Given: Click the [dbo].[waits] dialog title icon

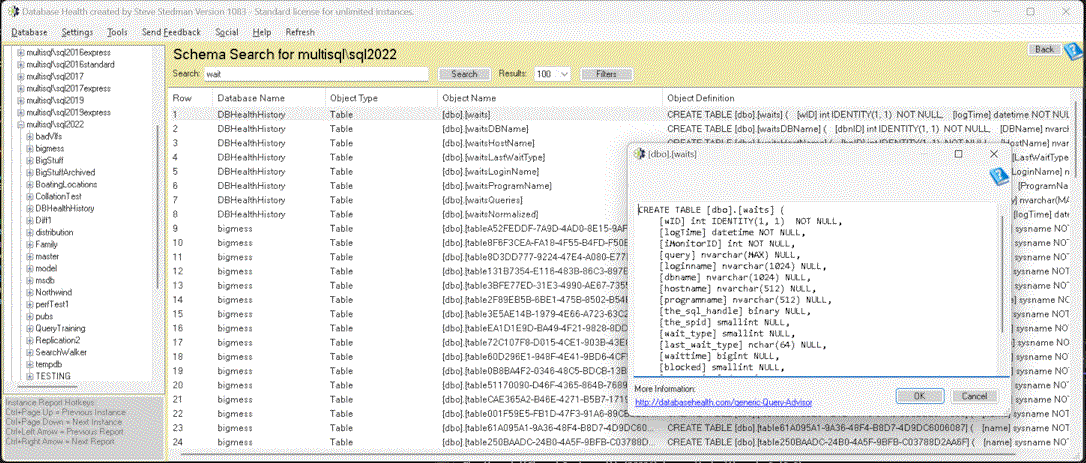Looking at the screenshot, I should point(639,153).
